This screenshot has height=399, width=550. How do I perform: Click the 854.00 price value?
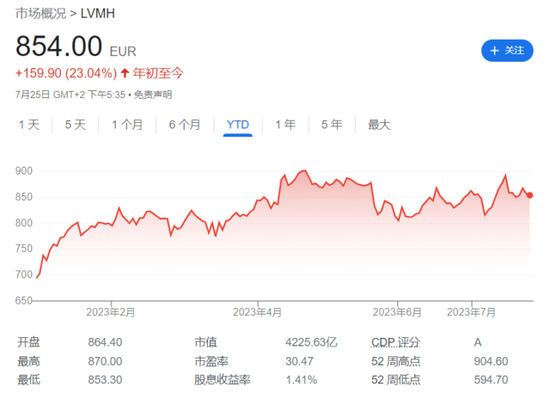pyautogui.click(x=59, y=46)
